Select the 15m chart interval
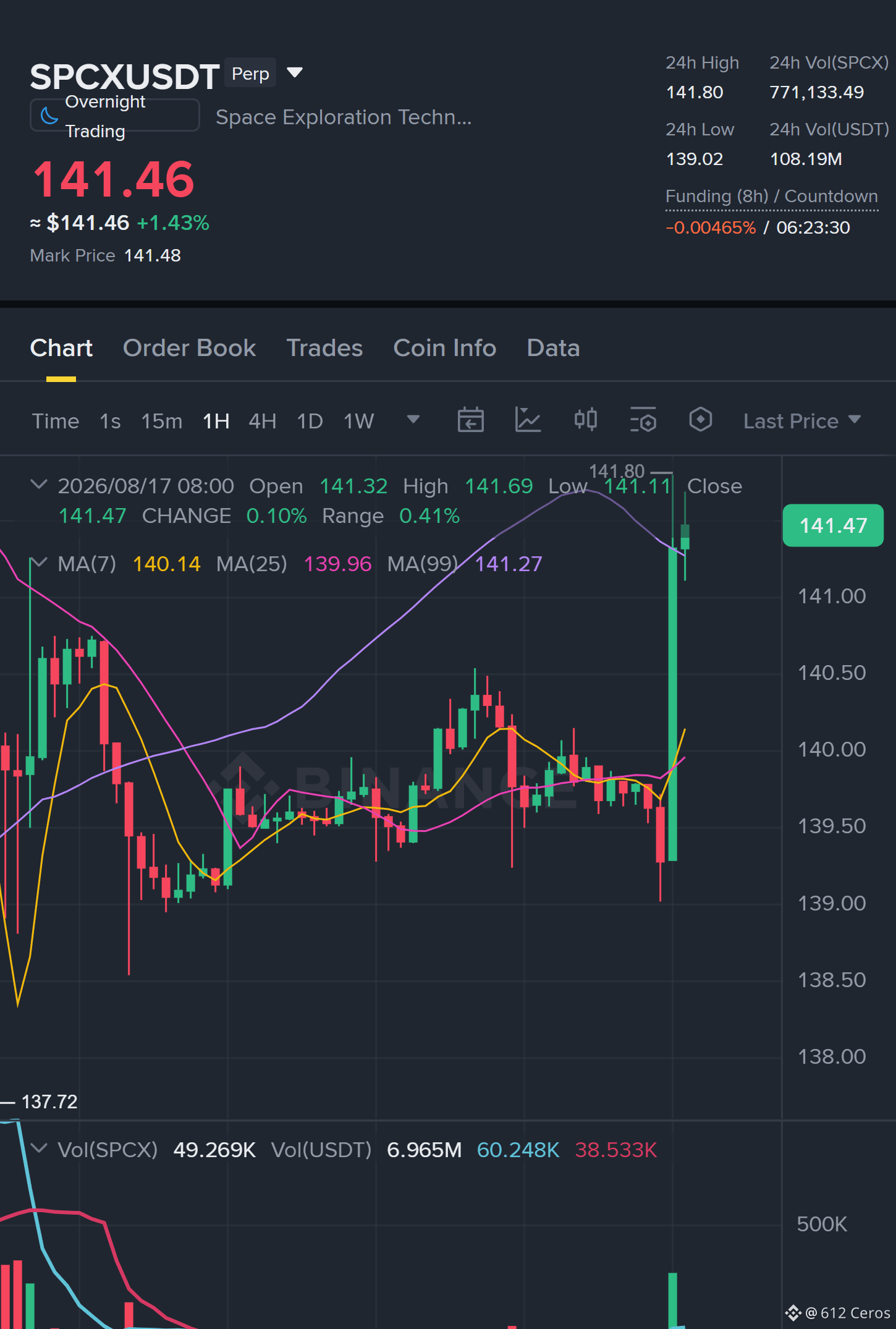 (162, 421)
